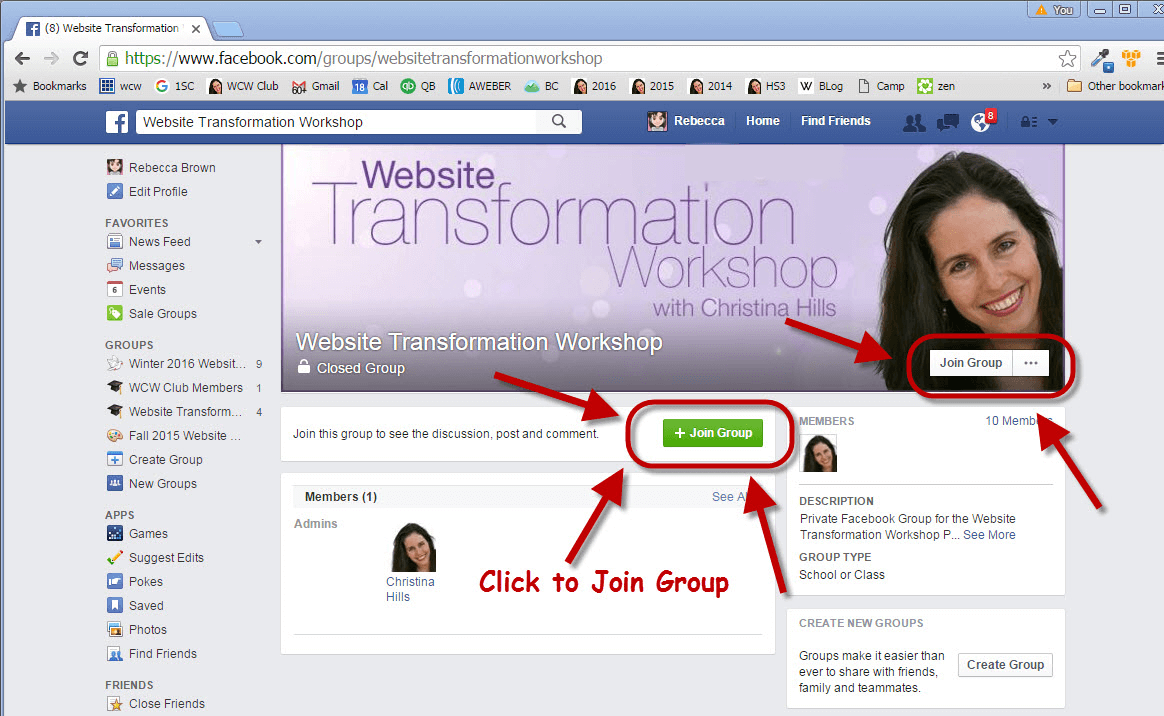This screenshot has height=716, width=1164.
Task: Open the privacy shortcuts lock icon
Action: (1029, 122)
